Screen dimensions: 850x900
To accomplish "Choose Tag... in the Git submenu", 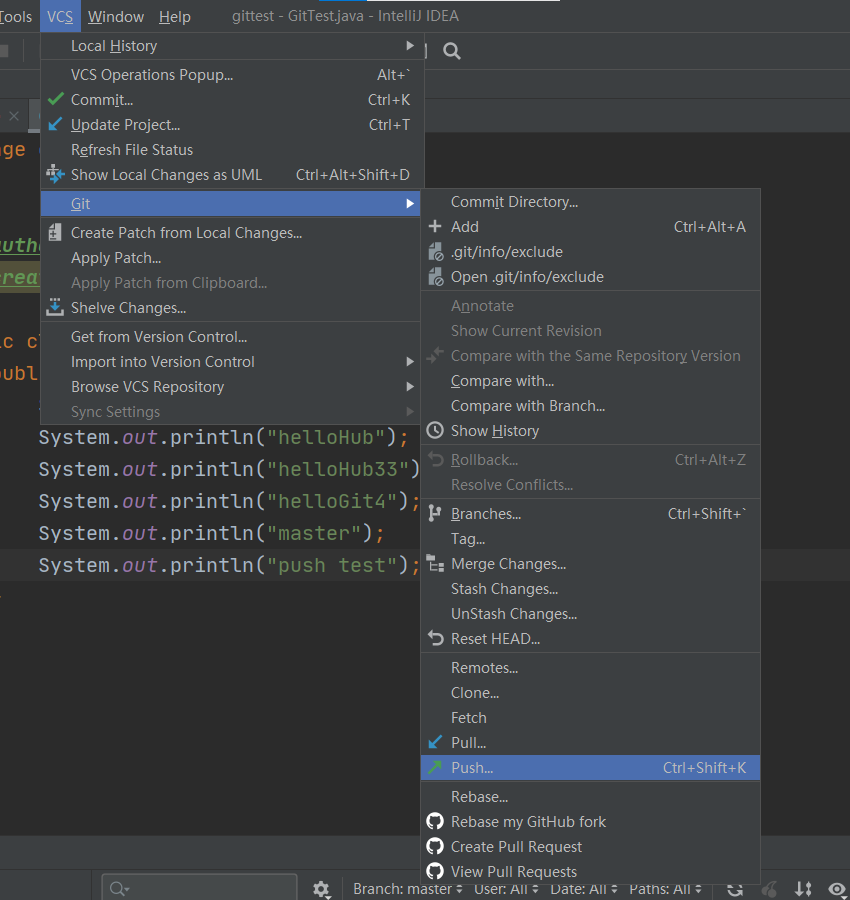I will pos(591,539).
